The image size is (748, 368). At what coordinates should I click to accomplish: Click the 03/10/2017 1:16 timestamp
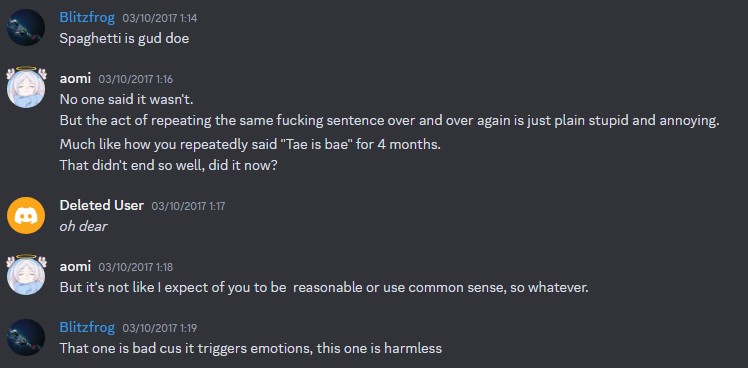tap(135, 79)
